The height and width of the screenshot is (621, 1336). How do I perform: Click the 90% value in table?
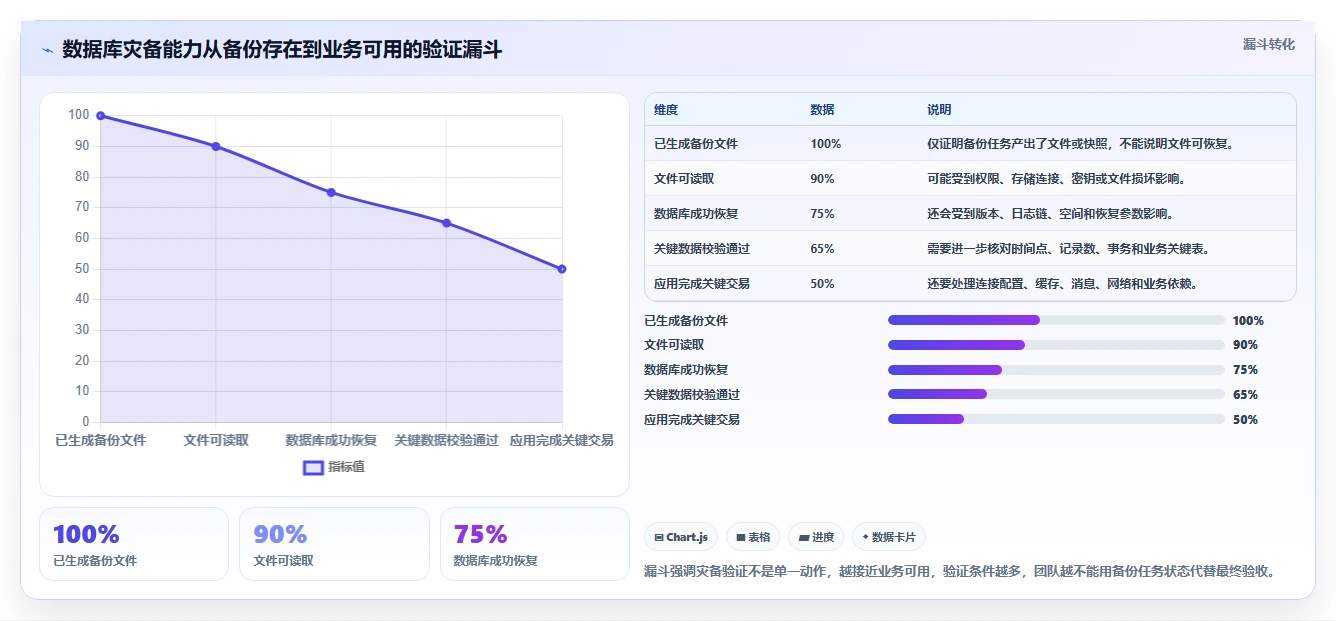[822, 179]
